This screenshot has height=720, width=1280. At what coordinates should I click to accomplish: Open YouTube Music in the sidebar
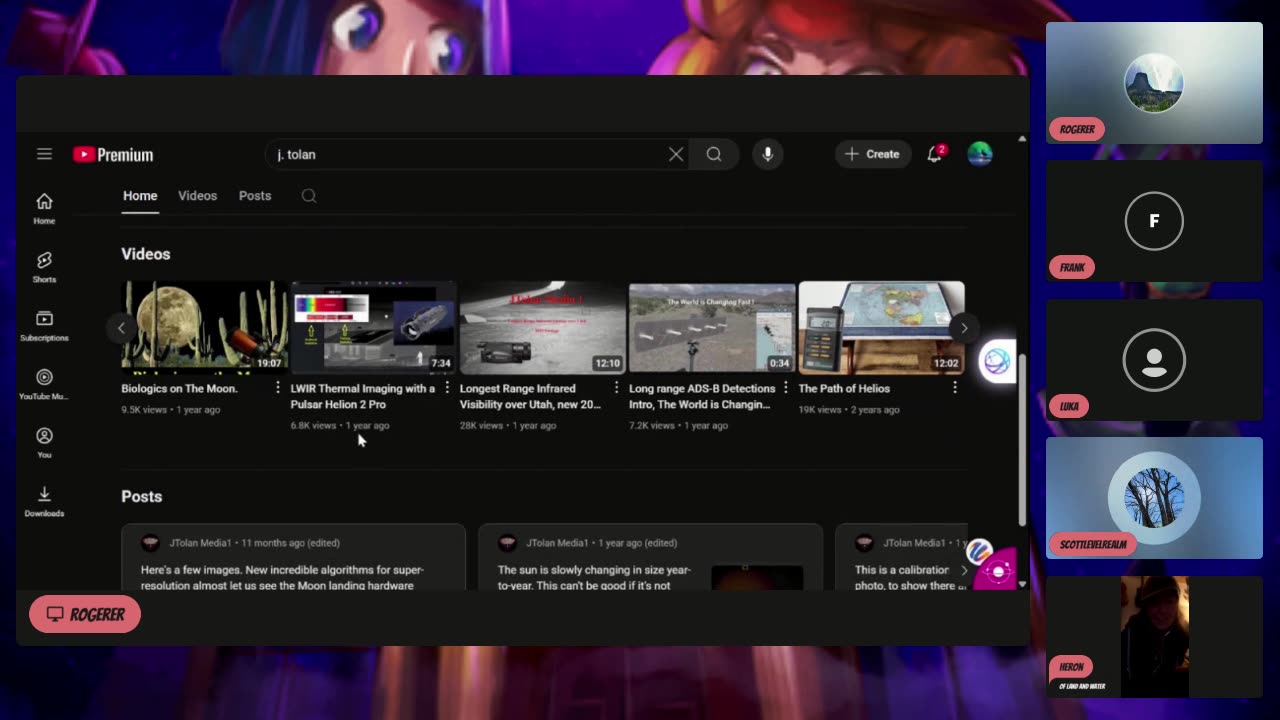[x=44, y=384]
